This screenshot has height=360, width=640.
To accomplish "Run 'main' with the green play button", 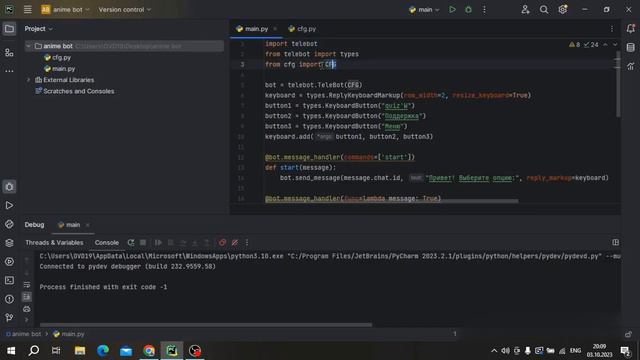I will pos(452,9).
